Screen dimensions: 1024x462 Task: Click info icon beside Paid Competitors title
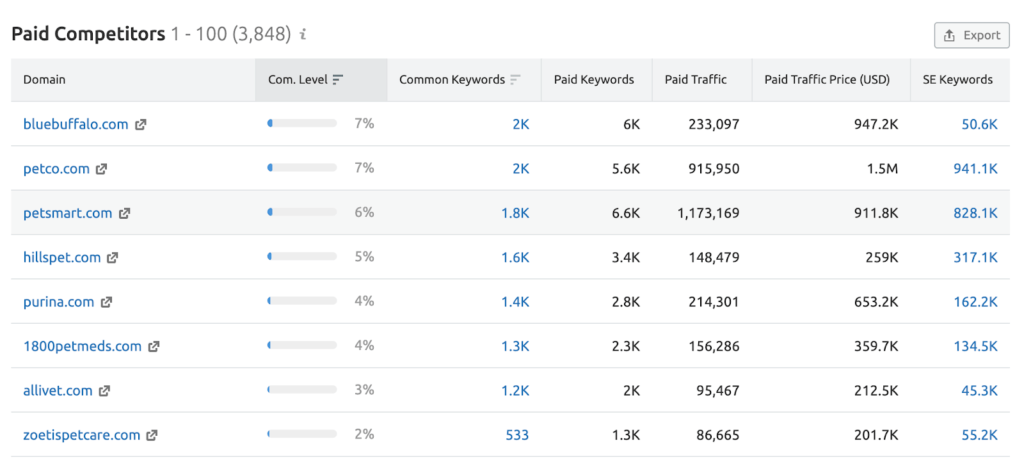tap(303, 35)
